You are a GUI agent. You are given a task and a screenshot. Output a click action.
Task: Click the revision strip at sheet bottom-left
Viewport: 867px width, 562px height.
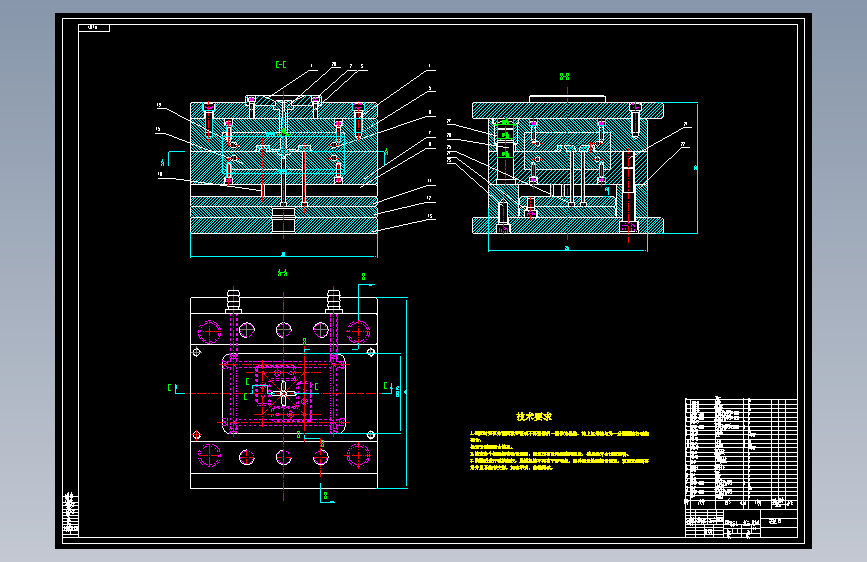pyautogui.click(x=70, y=514)
